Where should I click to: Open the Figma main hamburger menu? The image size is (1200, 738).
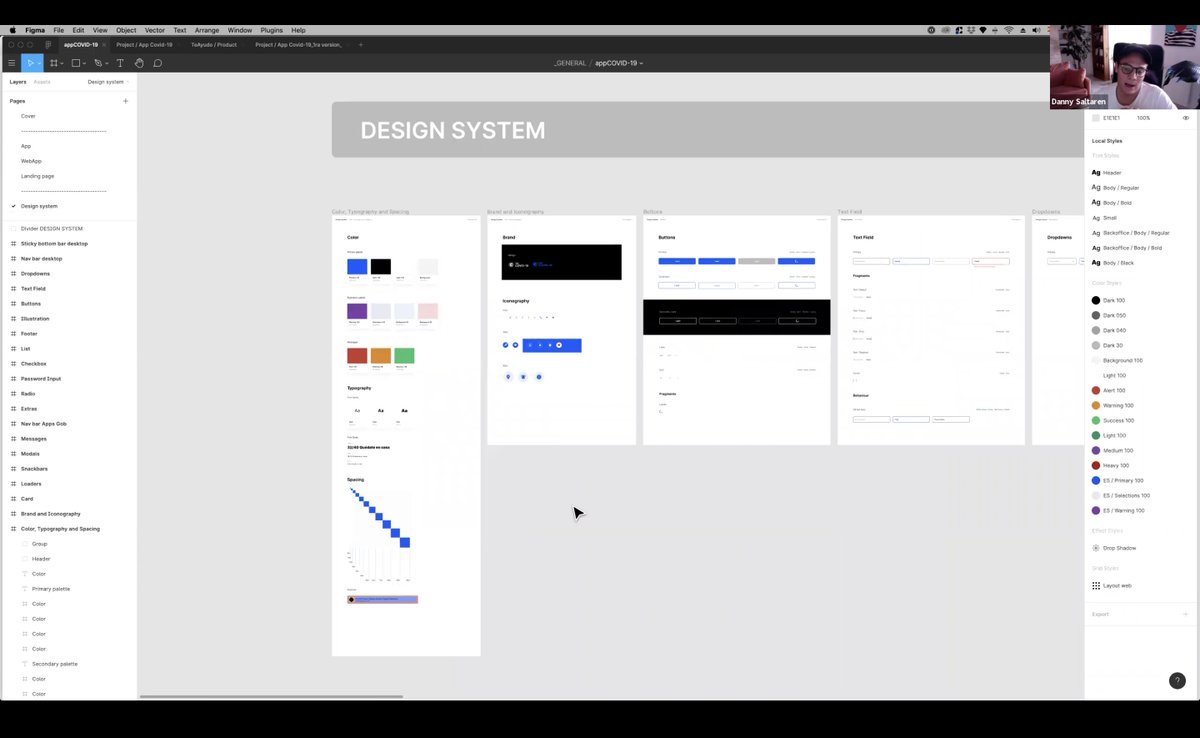[12, 63]
